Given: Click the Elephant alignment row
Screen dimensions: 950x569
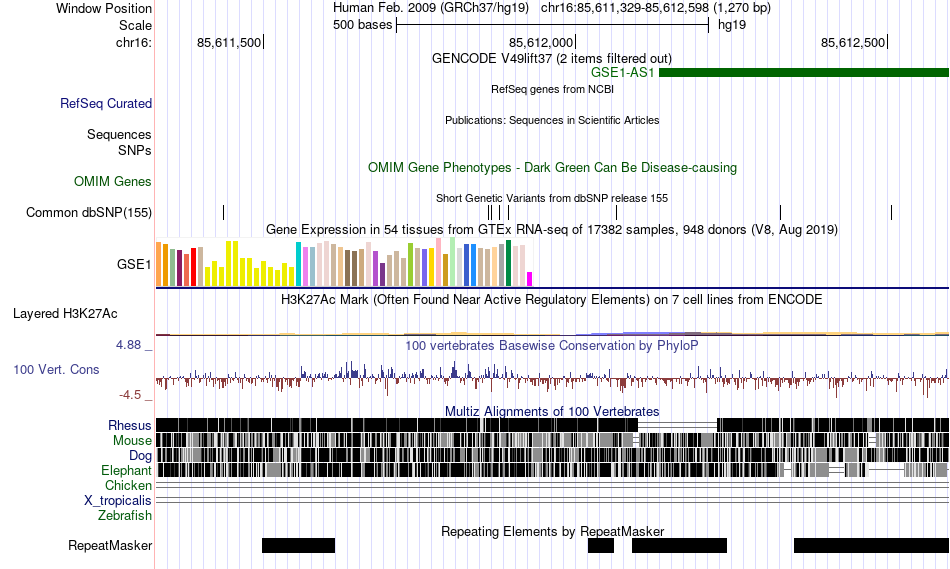Looking at the screenshot, I should [x=553, y=470].
